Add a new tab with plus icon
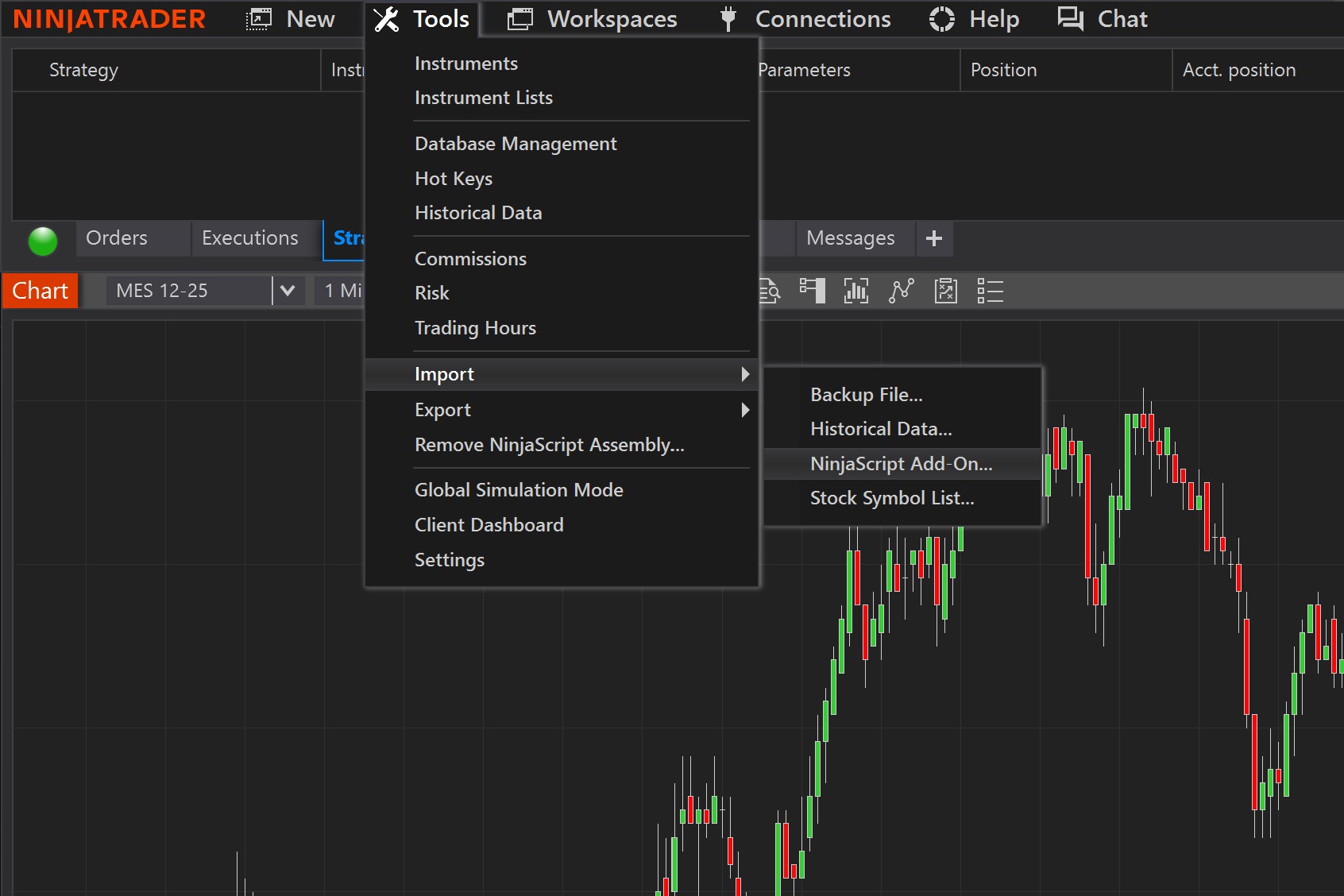Screen dimensions: 1344x896 pos(934,238)
